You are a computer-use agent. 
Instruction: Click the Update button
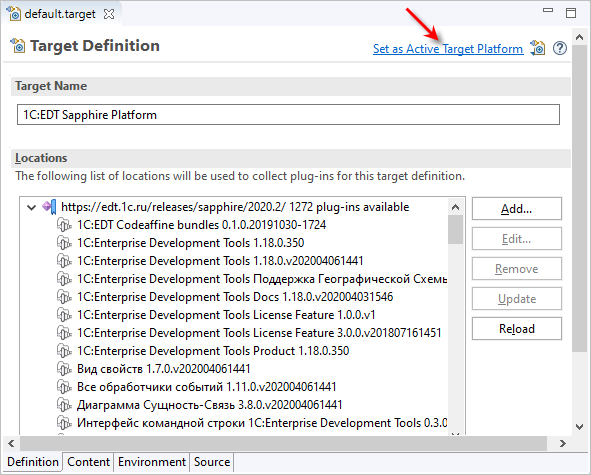pos(517,299)
